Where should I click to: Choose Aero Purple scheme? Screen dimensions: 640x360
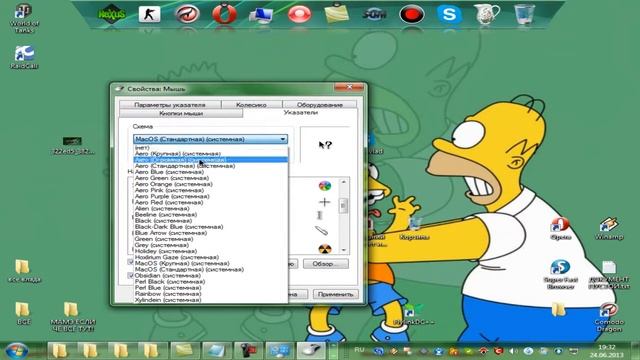pyautogui.click(x=211, y=196)
